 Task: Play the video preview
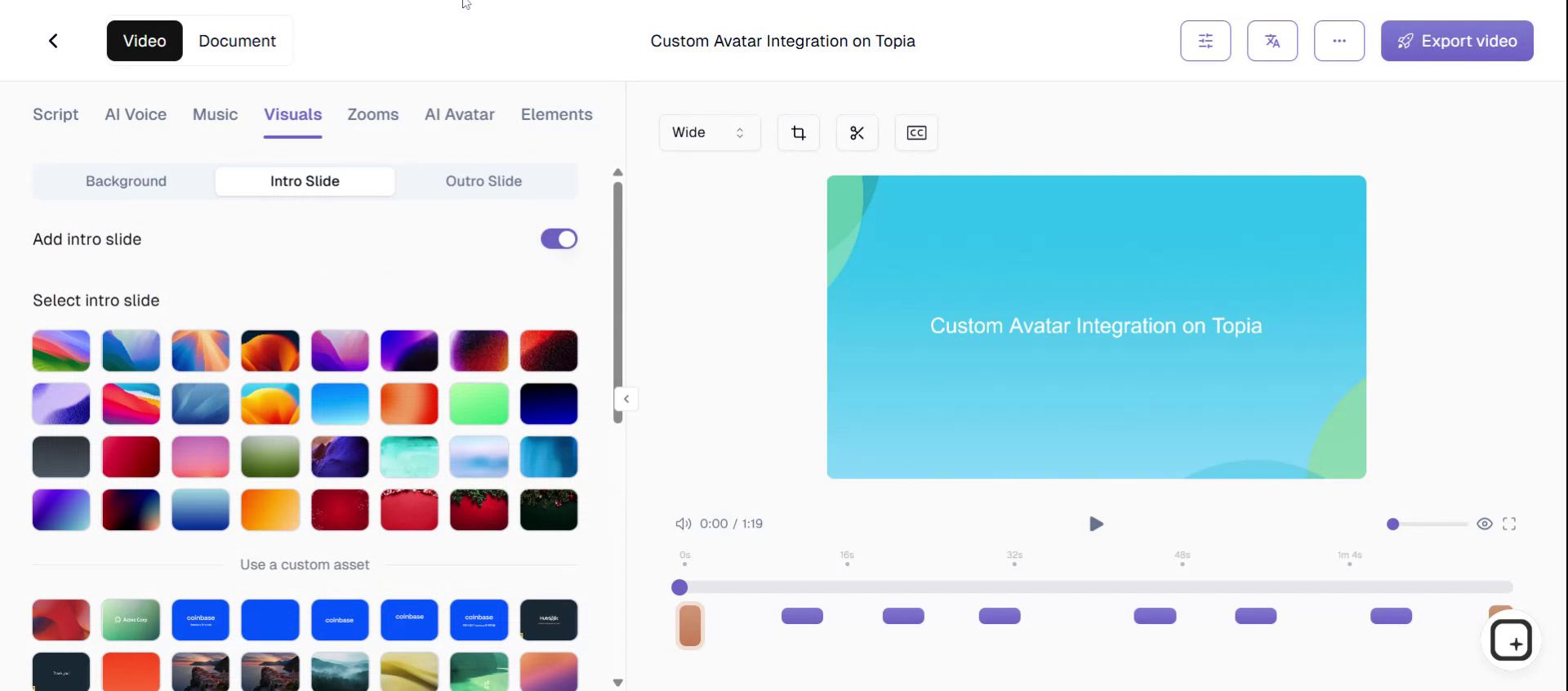click(x=1096, y=524)
